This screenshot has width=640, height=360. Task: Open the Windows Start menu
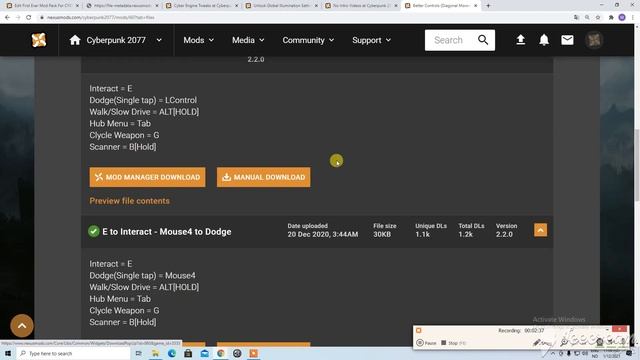pyautogui.click(x=8, y=353)
